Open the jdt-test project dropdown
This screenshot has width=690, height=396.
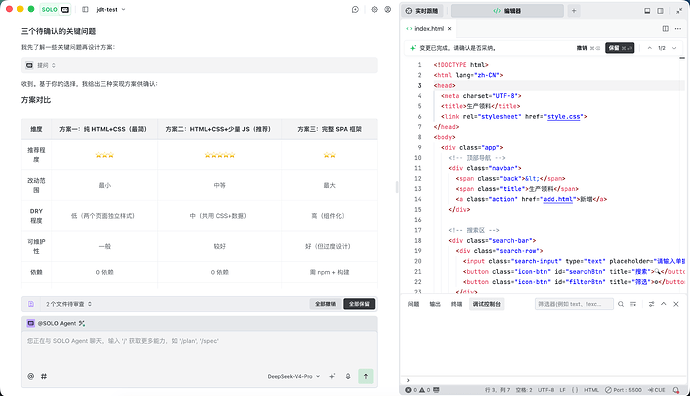pyautogui.click(x=111, y=9)
